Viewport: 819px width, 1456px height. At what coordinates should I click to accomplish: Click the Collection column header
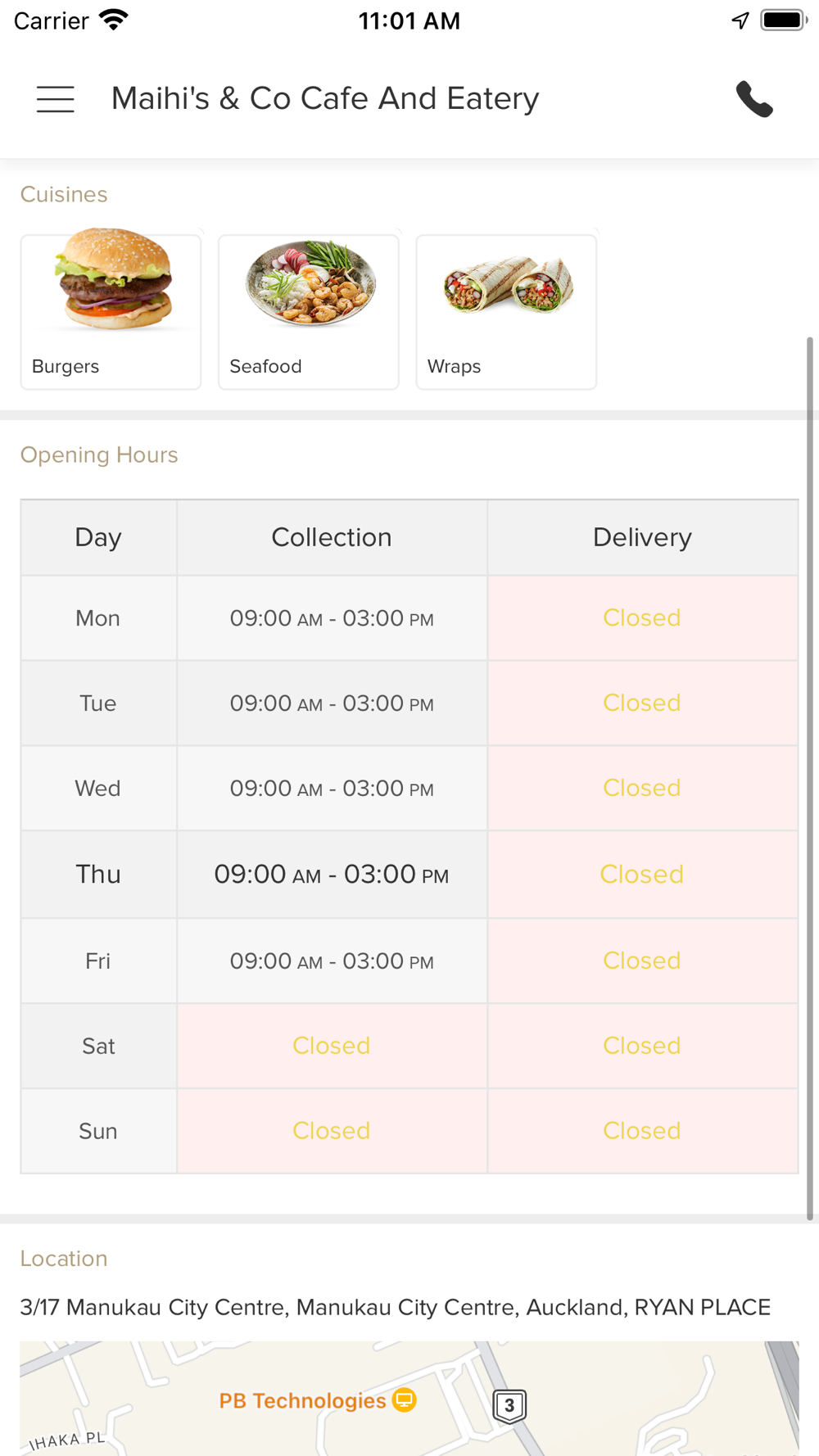[x=332, y=537]
